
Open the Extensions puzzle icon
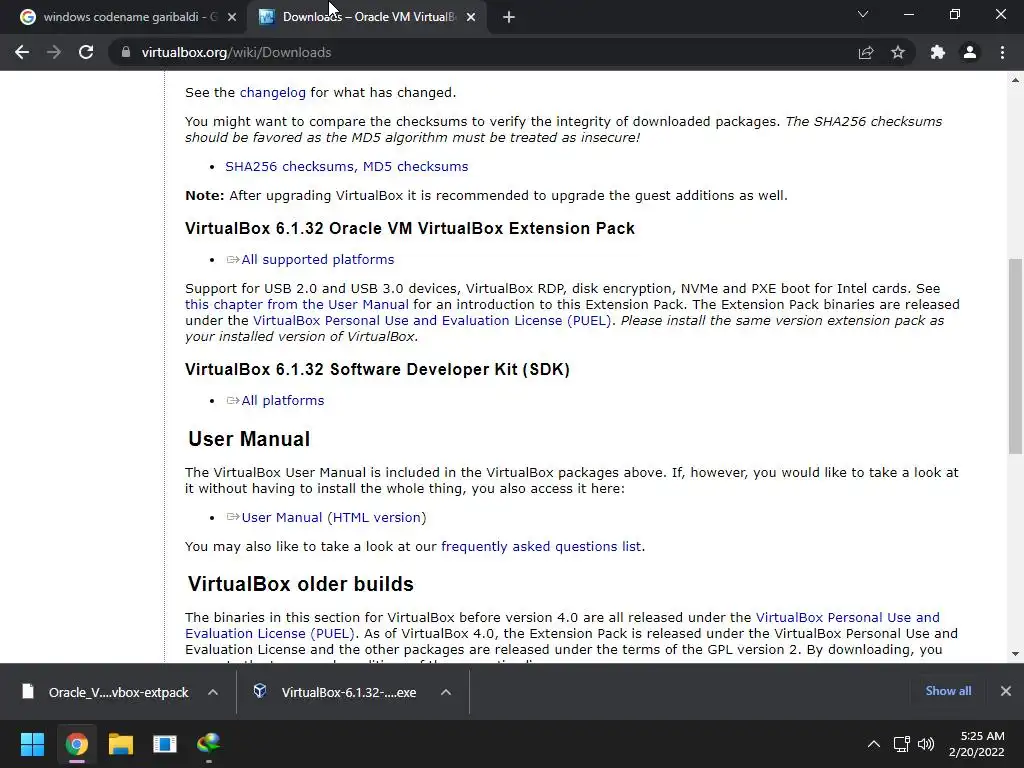click(x=937, y=52)
